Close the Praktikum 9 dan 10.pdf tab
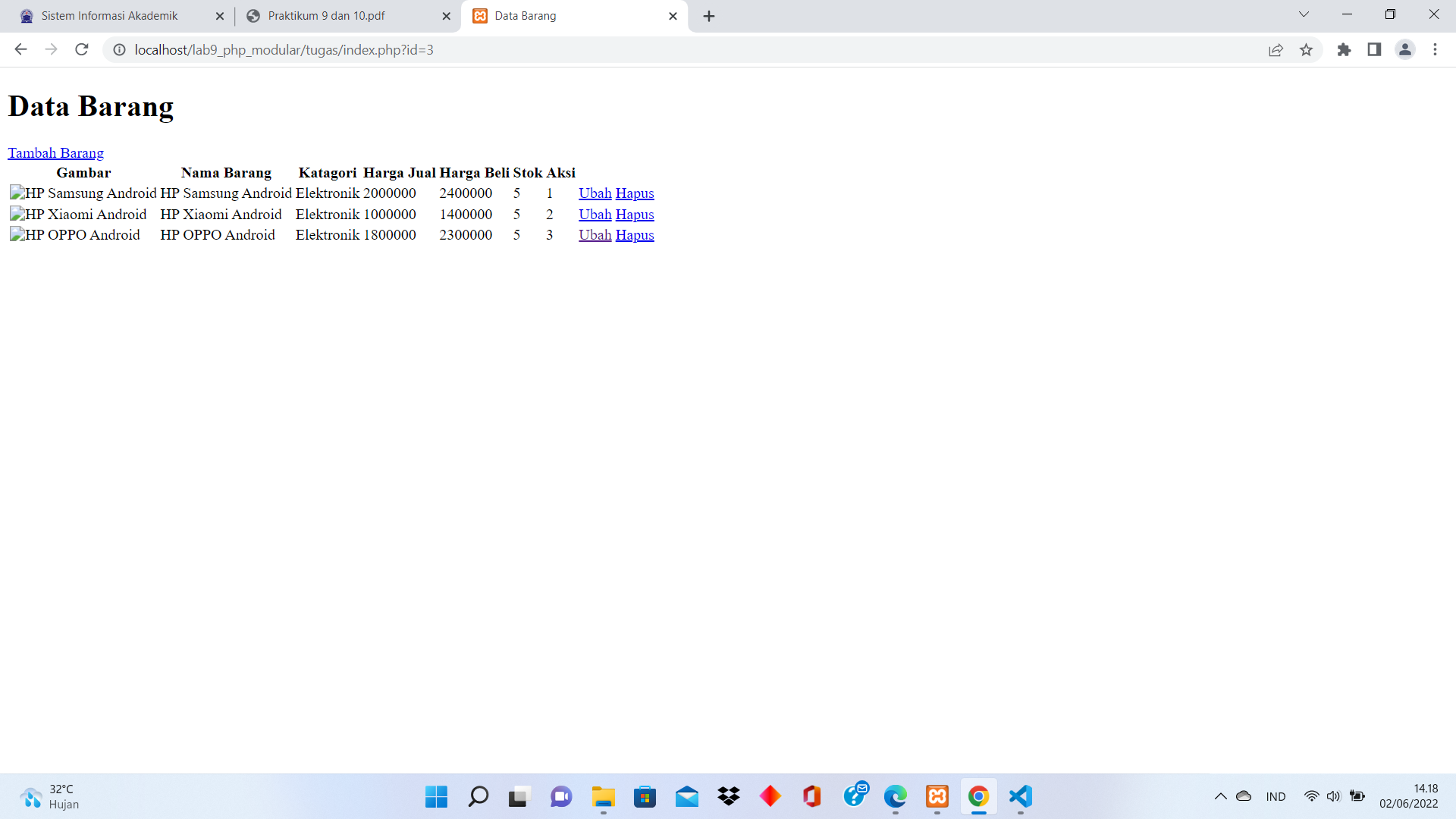 446,16
